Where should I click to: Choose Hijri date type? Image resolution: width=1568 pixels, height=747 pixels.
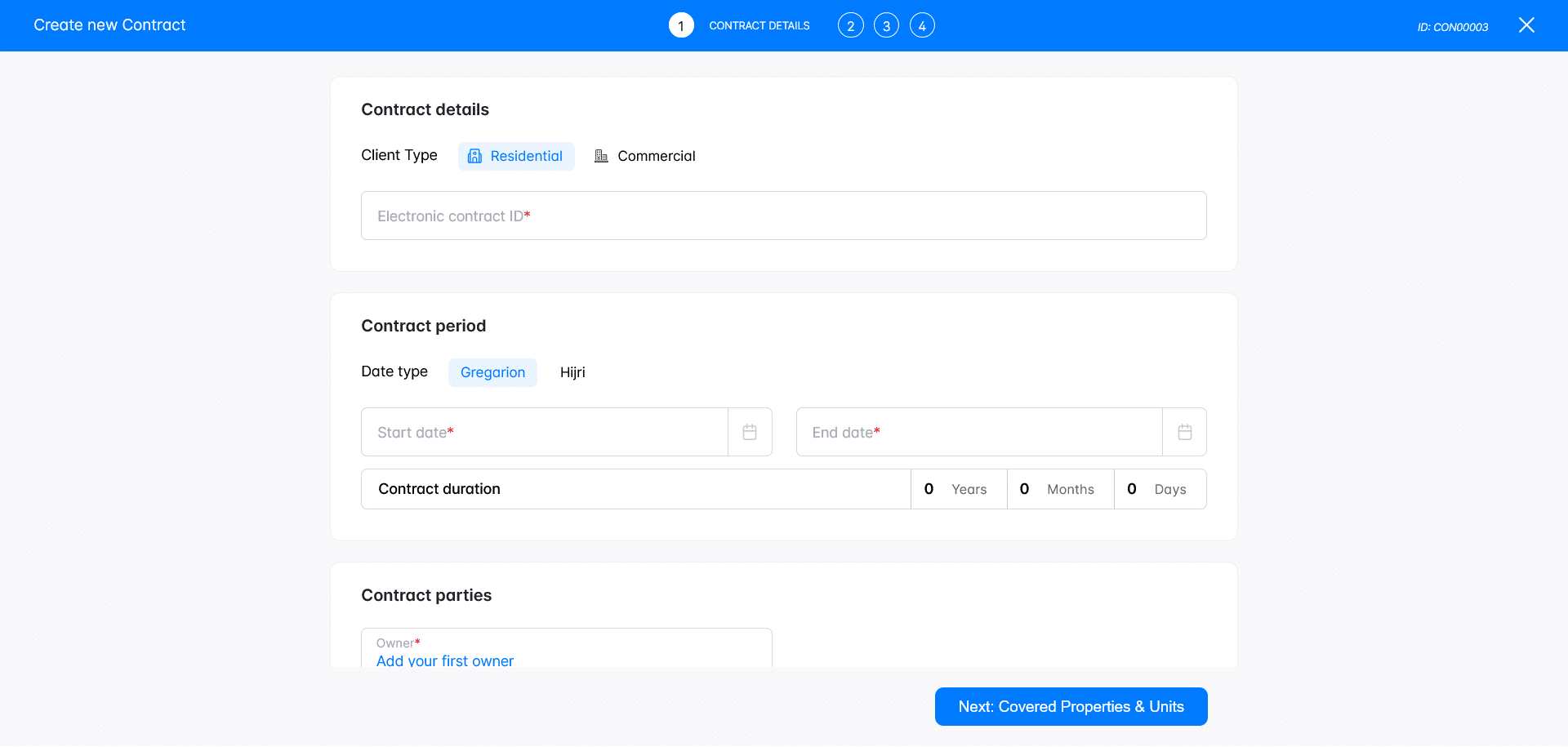(x=572, y=372)
